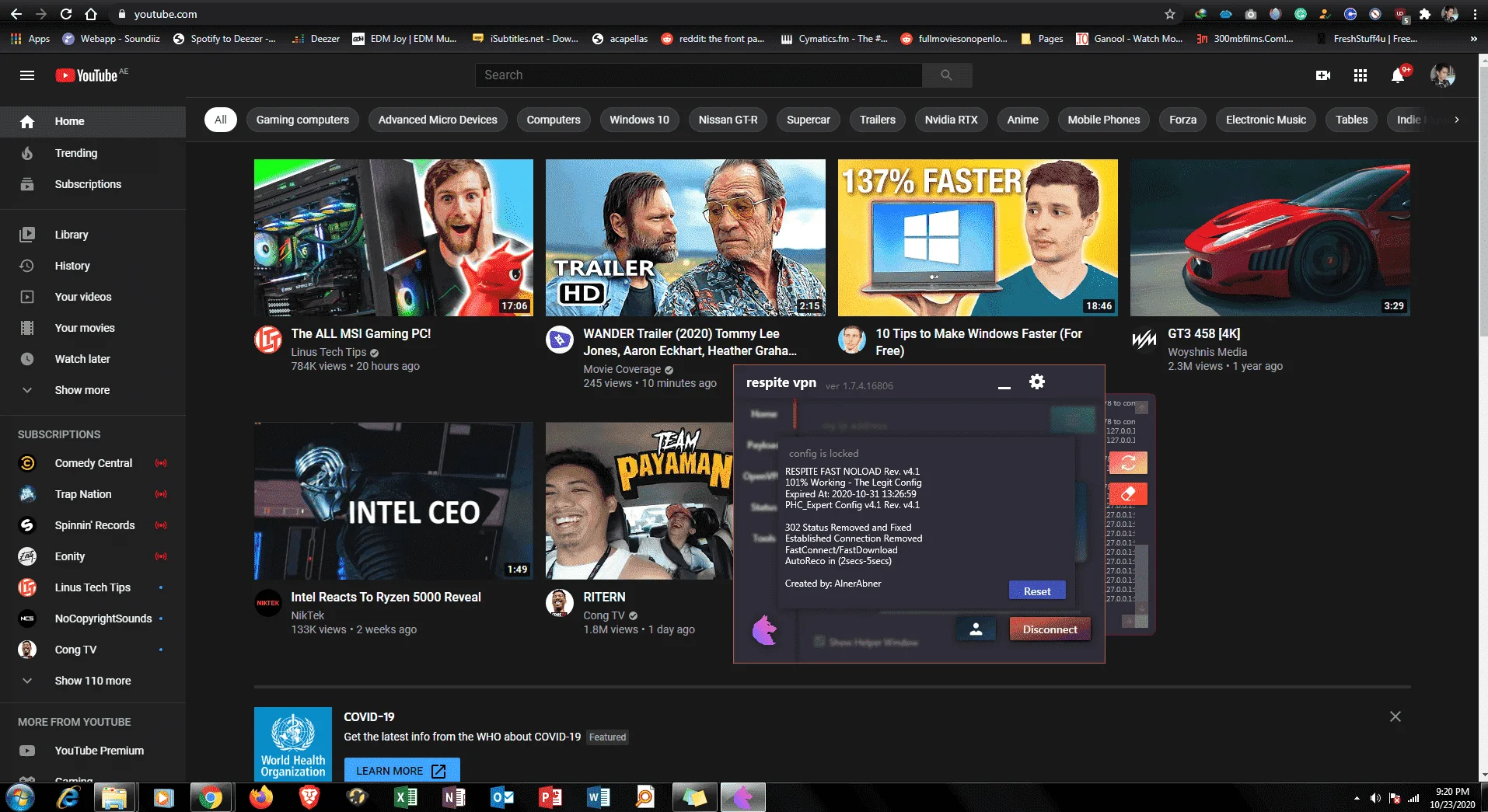This screenshot has height=812, width=1488.
Task: Expand Show 110 more subscriptions
Action: 93,681
